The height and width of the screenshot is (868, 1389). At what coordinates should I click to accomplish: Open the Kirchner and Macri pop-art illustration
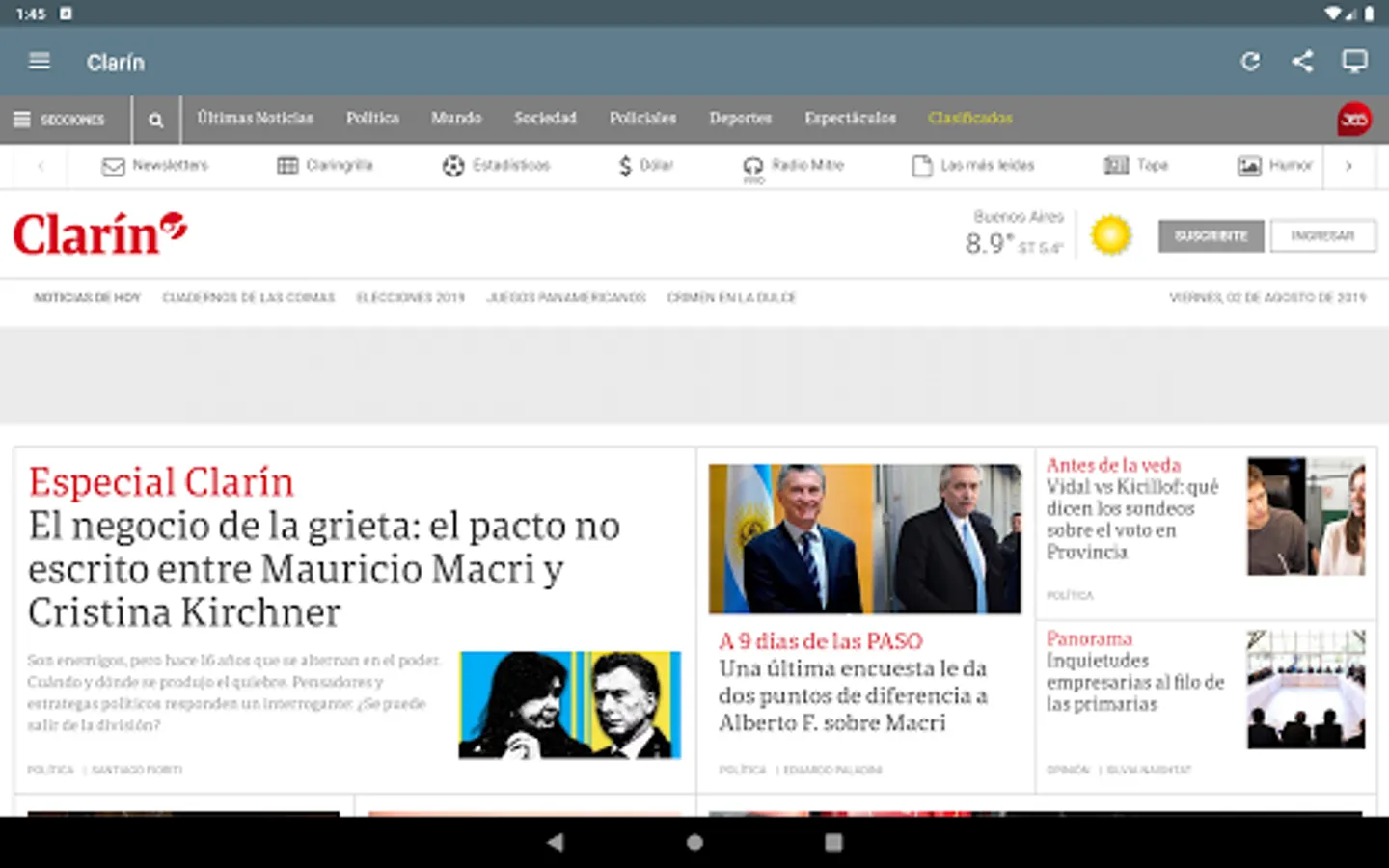570,705
